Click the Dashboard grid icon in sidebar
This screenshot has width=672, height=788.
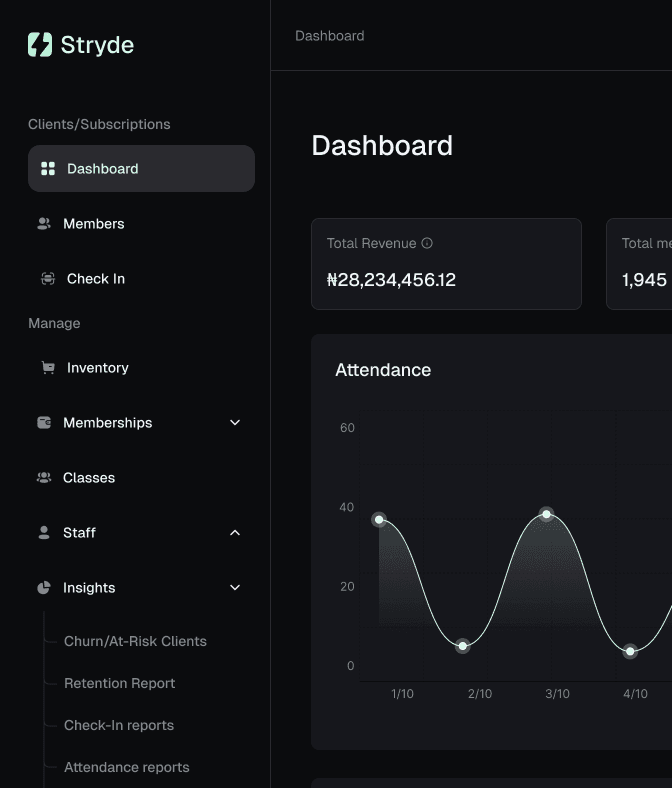(x=48, y=169)
